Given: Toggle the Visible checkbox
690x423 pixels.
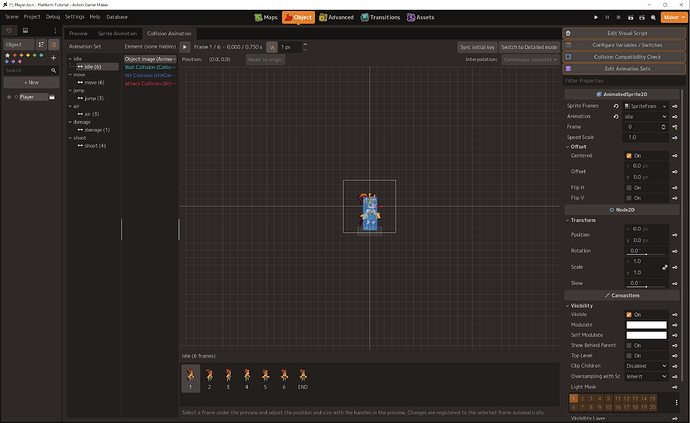Looking at the screenshot, I should 629,315.
